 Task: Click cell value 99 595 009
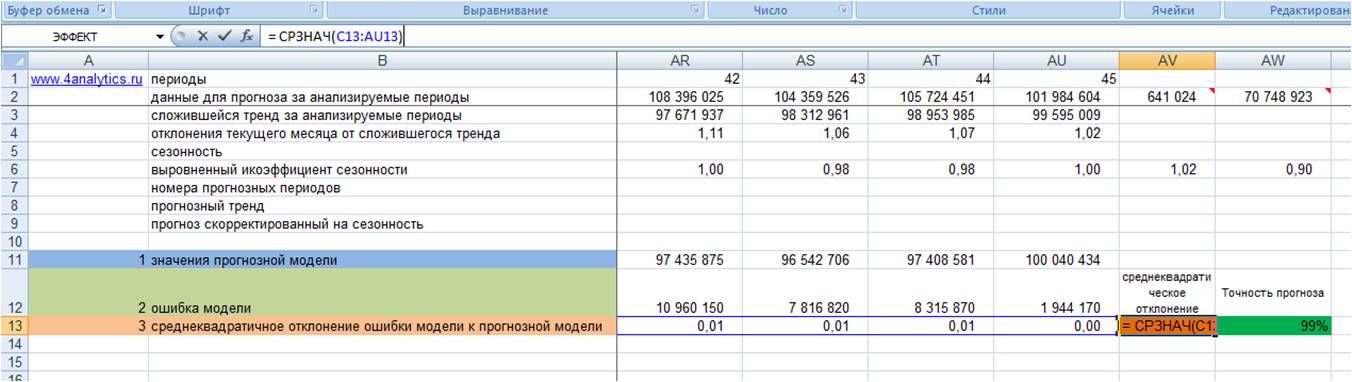[1056, 115]
